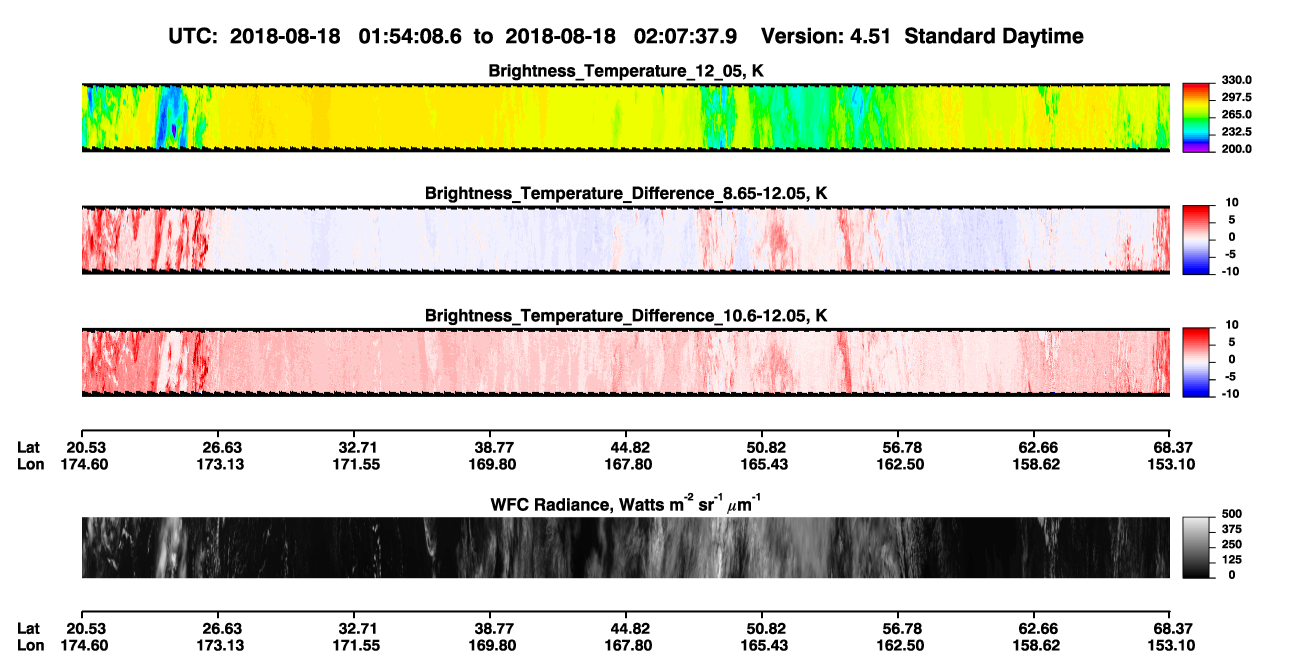The width and height of the screenshot is (1300, 667).
Task: Click the Brightness_Temperature_12_05 image strip
Action: (x=625, y=117)
